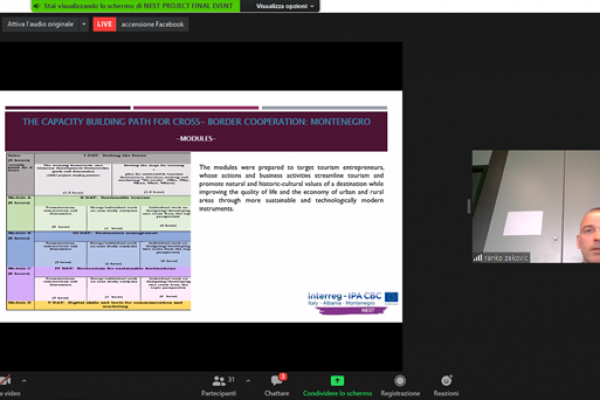Open the Chattare chat bubble icon
Image resolution: width=600 pixels, height=400 pixels.
276,381
